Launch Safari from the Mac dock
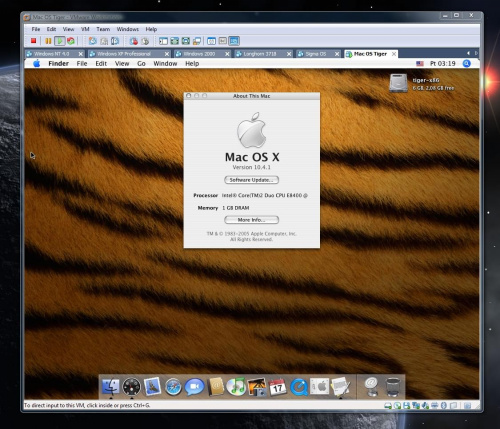 click(173, 387)
